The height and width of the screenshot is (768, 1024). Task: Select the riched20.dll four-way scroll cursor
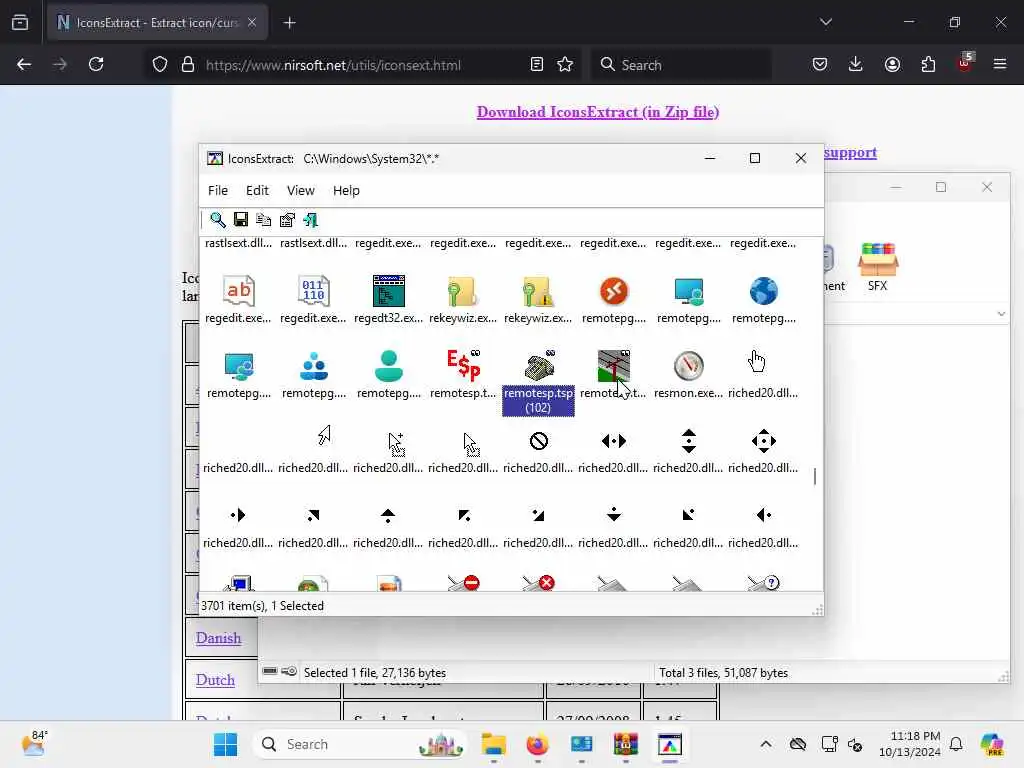click(763, 441)
